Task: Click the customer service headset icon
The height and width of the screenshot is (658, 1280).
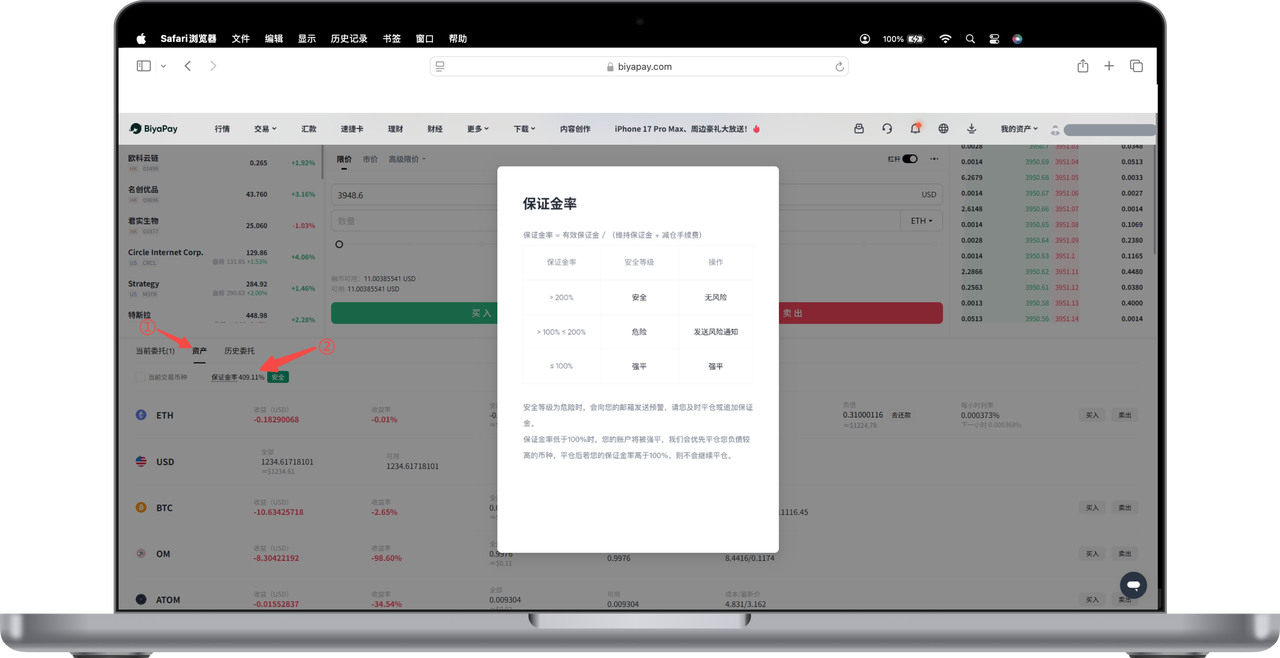Action: 887,129
